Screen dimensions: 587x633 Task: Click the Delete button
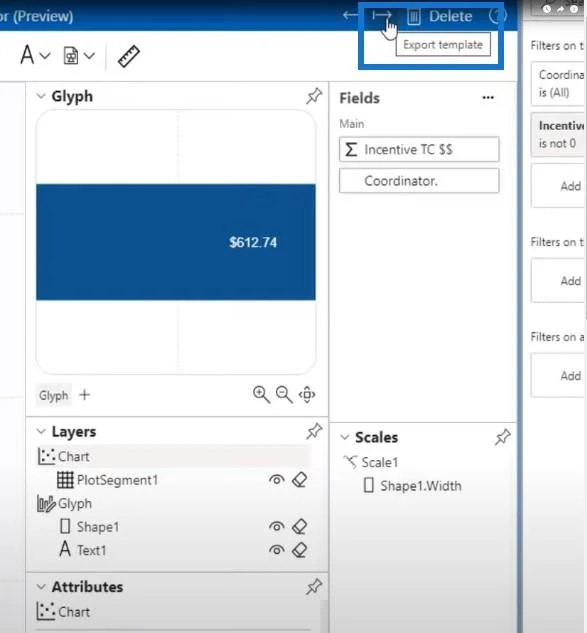(440, 17)
